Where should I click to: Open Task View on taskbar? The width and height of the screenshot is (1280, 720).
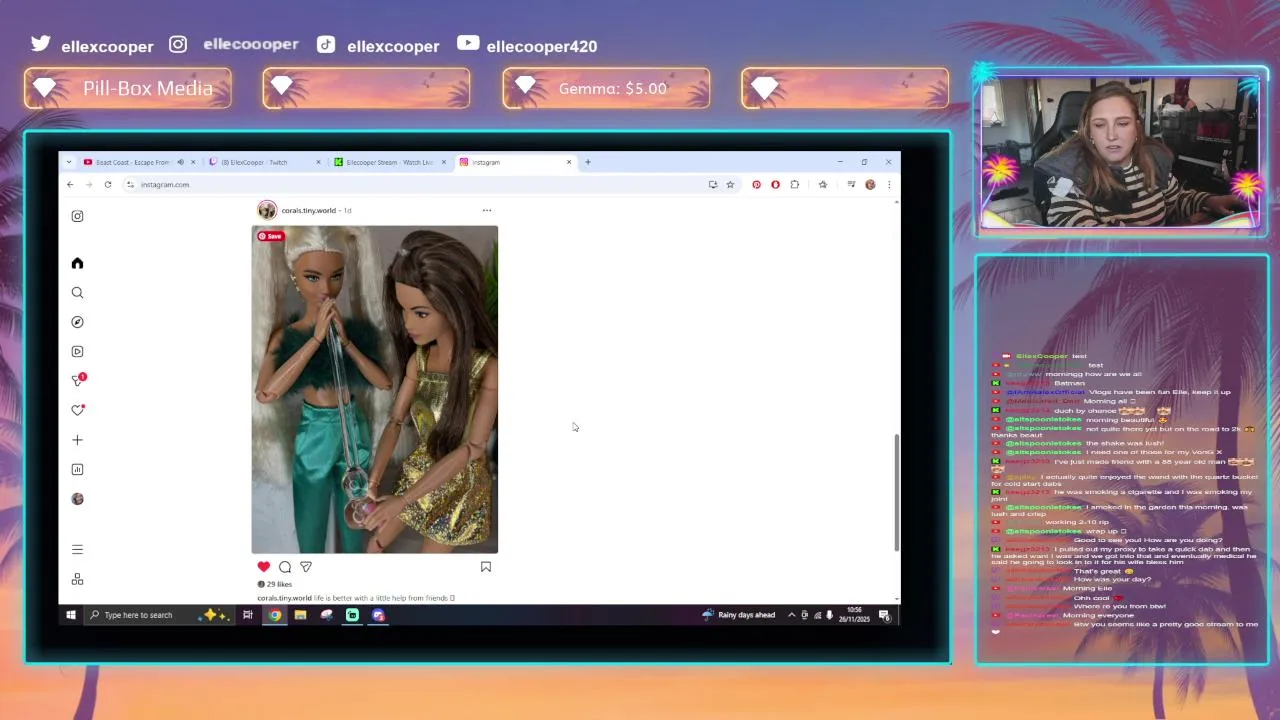[x=248, y=615]
